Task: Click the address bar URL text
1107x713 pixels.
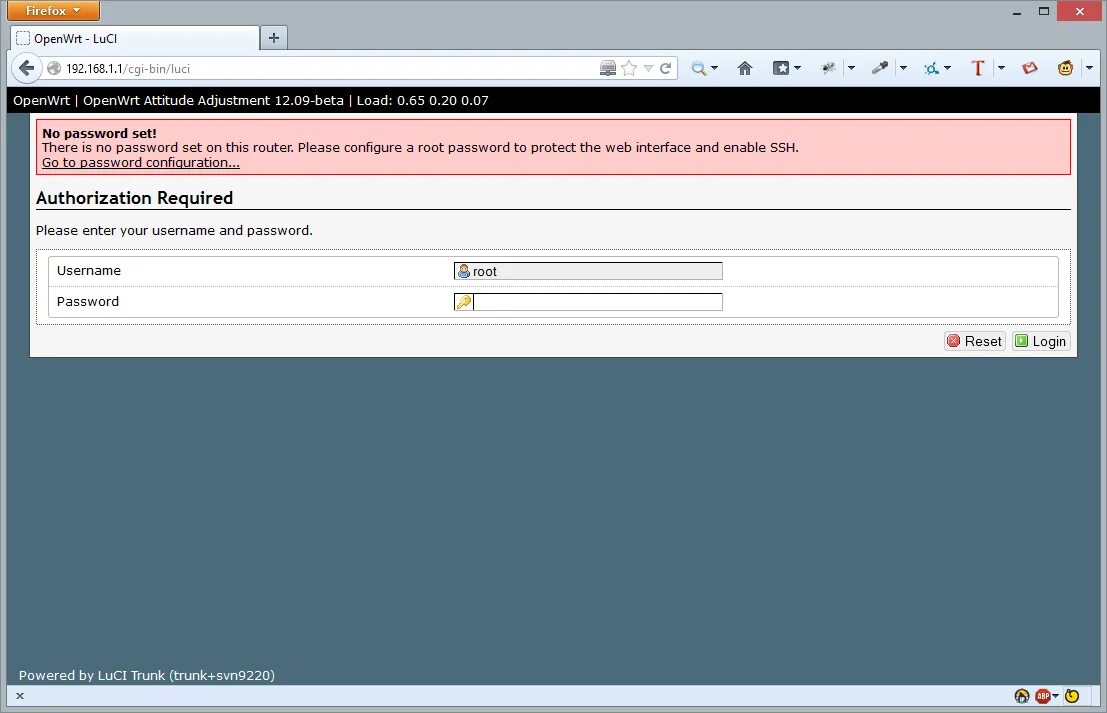Action: 128,68
